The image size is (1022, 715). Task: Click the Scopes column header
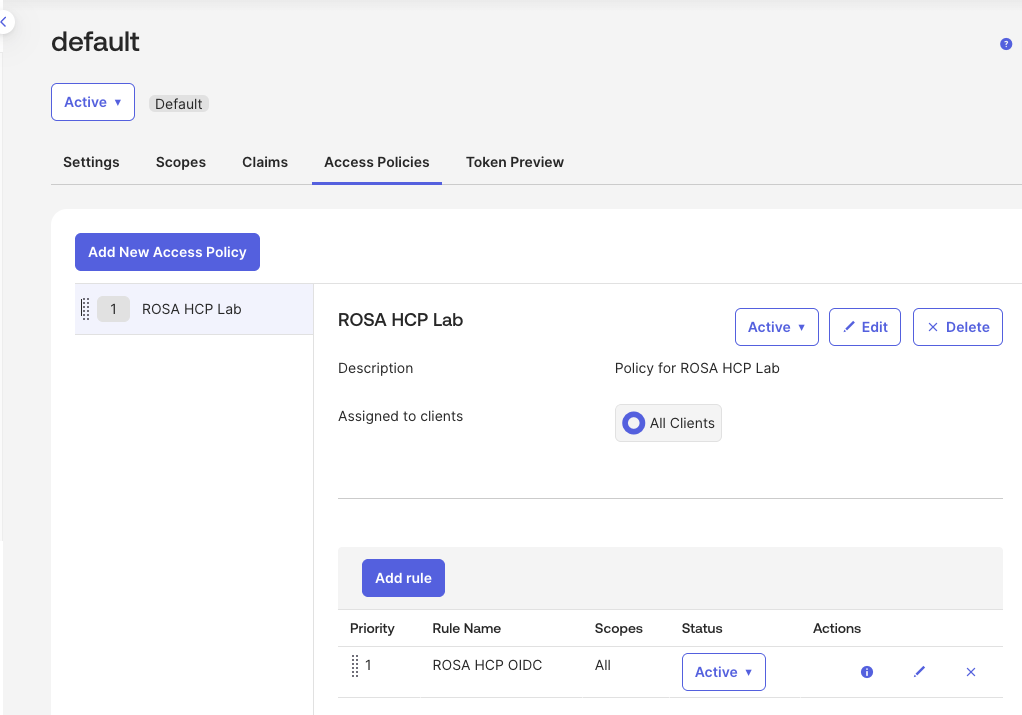[x=619, y=628]
